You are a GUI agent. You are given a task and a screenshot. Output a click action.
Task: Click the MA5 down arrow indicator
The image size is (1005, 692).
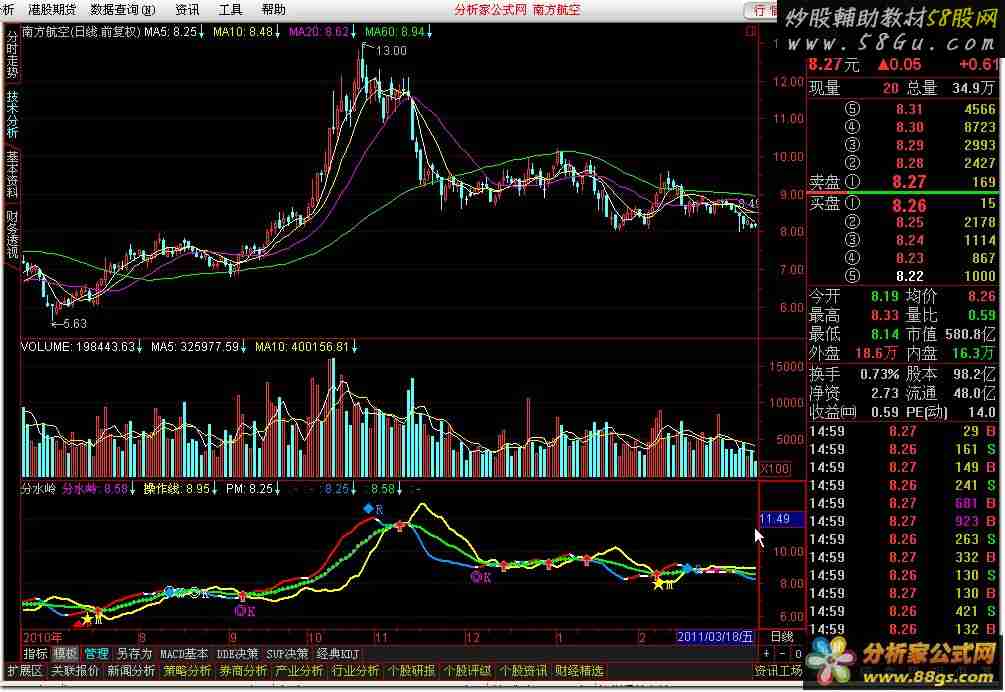[x=201, y=31]
